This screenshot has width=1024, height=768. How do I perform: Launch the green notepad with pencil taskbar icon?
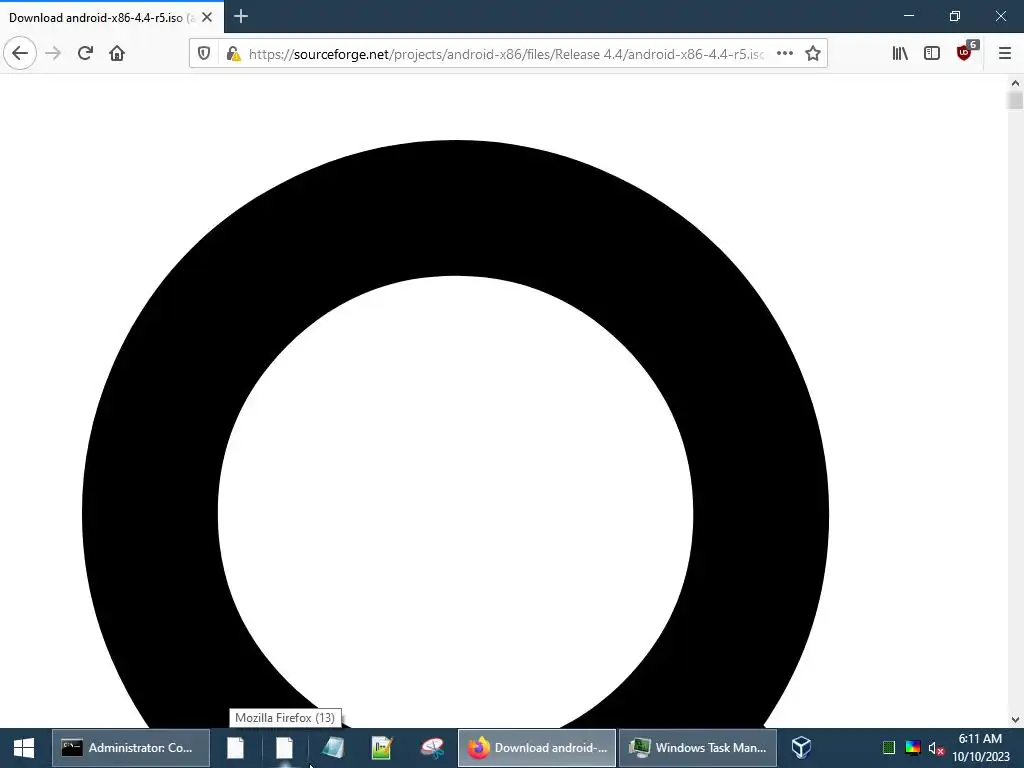tap(382, 748)
